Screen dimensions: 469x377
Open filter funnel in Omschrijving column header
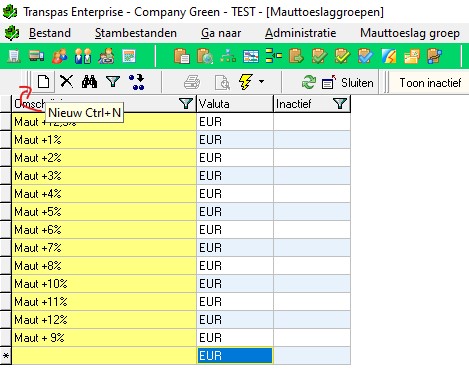(x=186, y=104)
